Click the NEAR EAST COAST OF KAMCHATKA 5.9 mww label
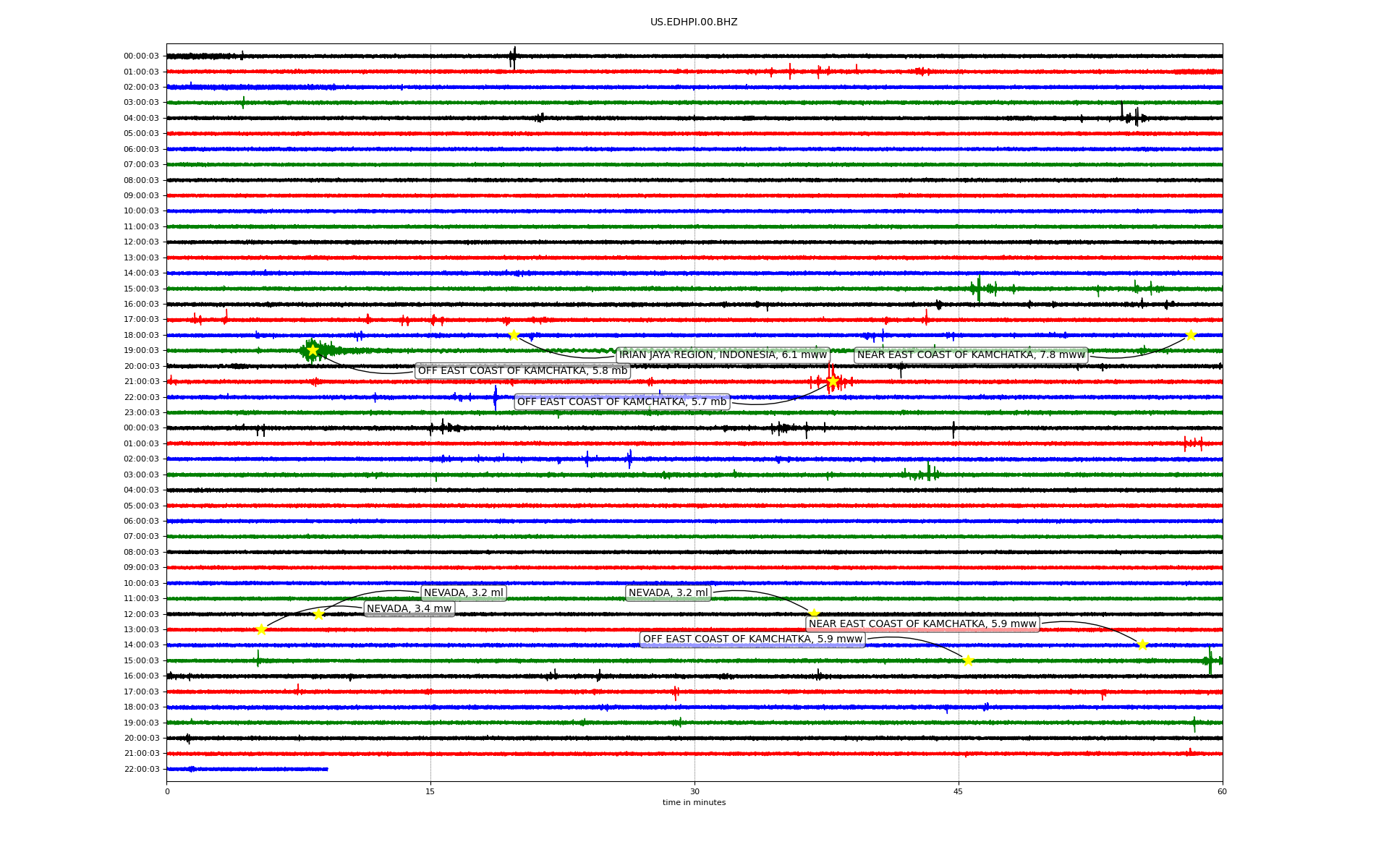The width and height of the screenshot is (1389, 868). [x=922, y=624]
